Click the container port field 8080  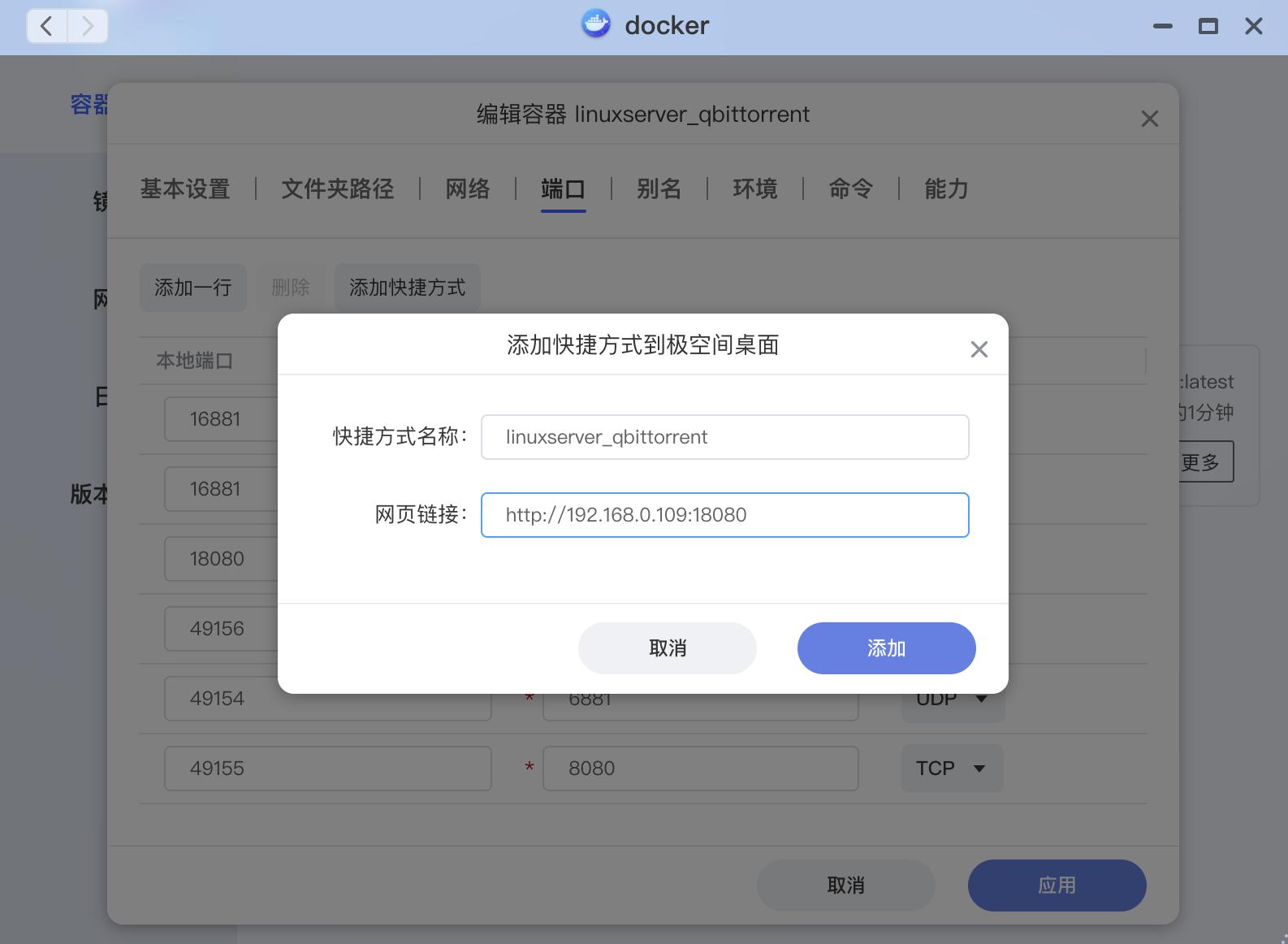701,769
